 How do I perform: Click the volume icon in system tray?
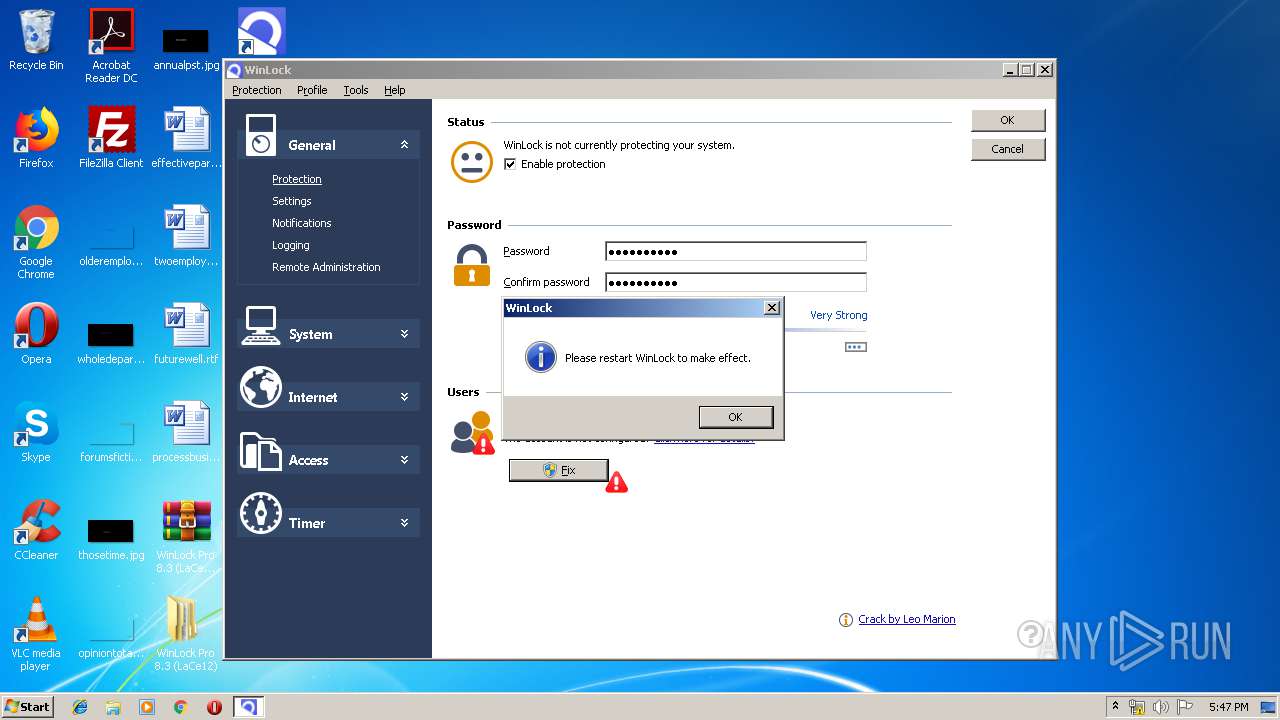coord(1160,707)
